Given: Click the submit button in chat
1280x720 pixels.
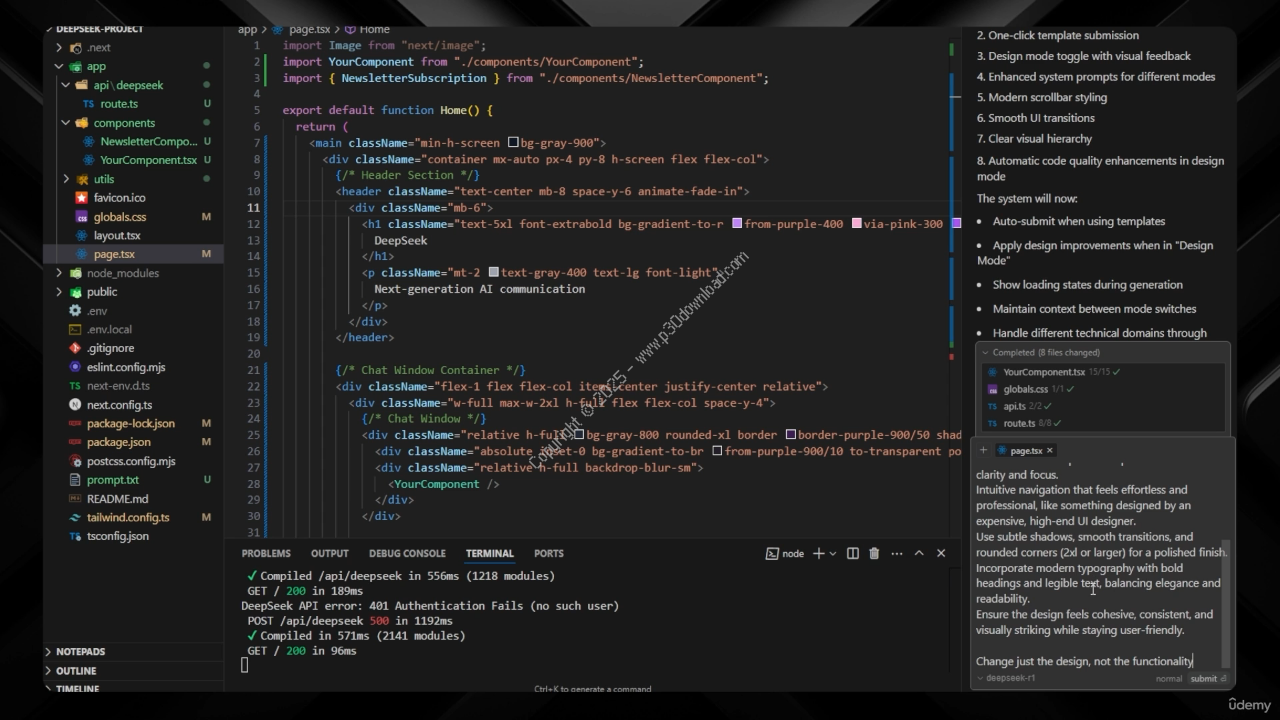Looking at the screenshot, I should (1208, 678).
